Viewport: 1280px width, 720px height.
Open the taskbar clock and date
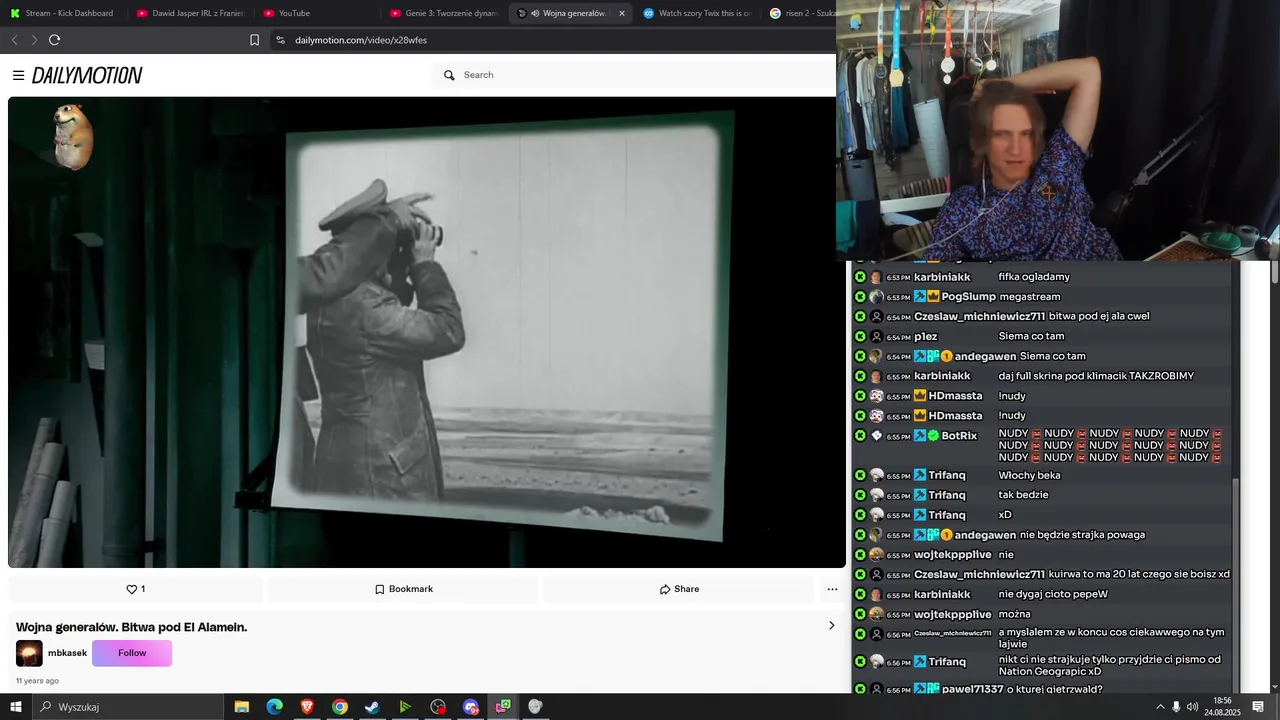pos(1222,707)
